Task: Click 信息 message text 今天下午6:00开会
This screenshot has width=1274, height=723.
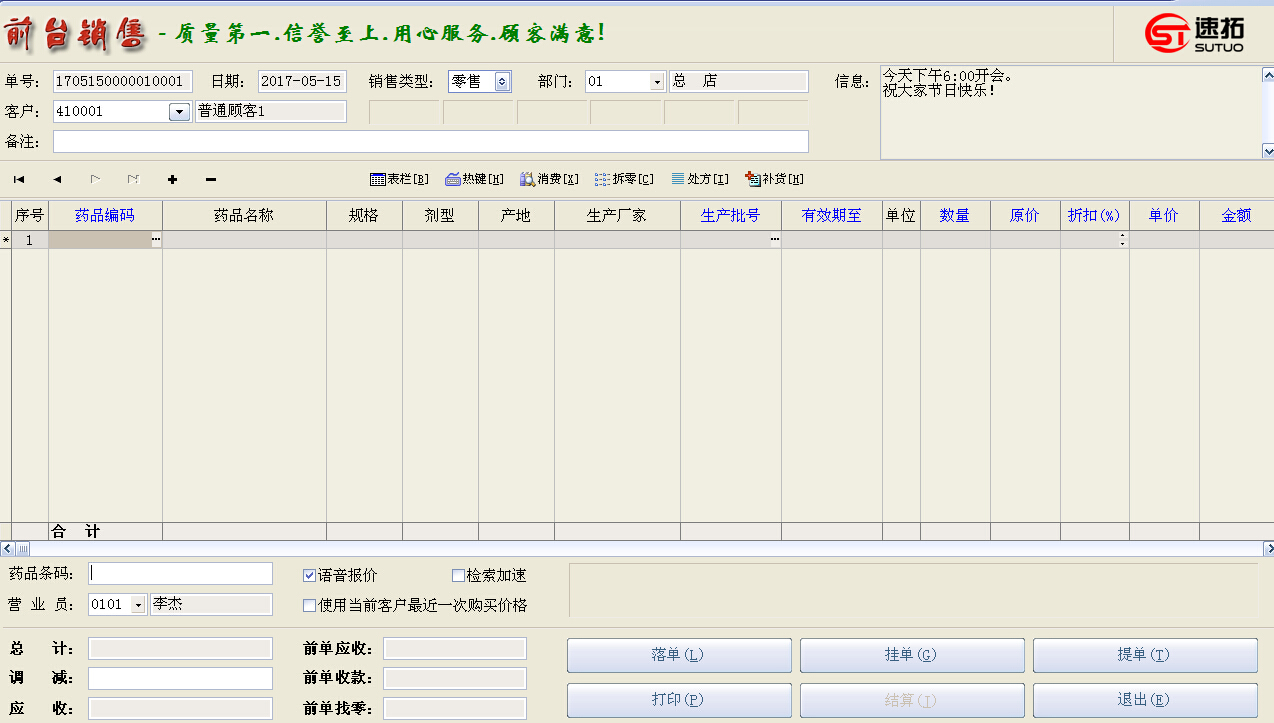Action: tap(947, 76)
